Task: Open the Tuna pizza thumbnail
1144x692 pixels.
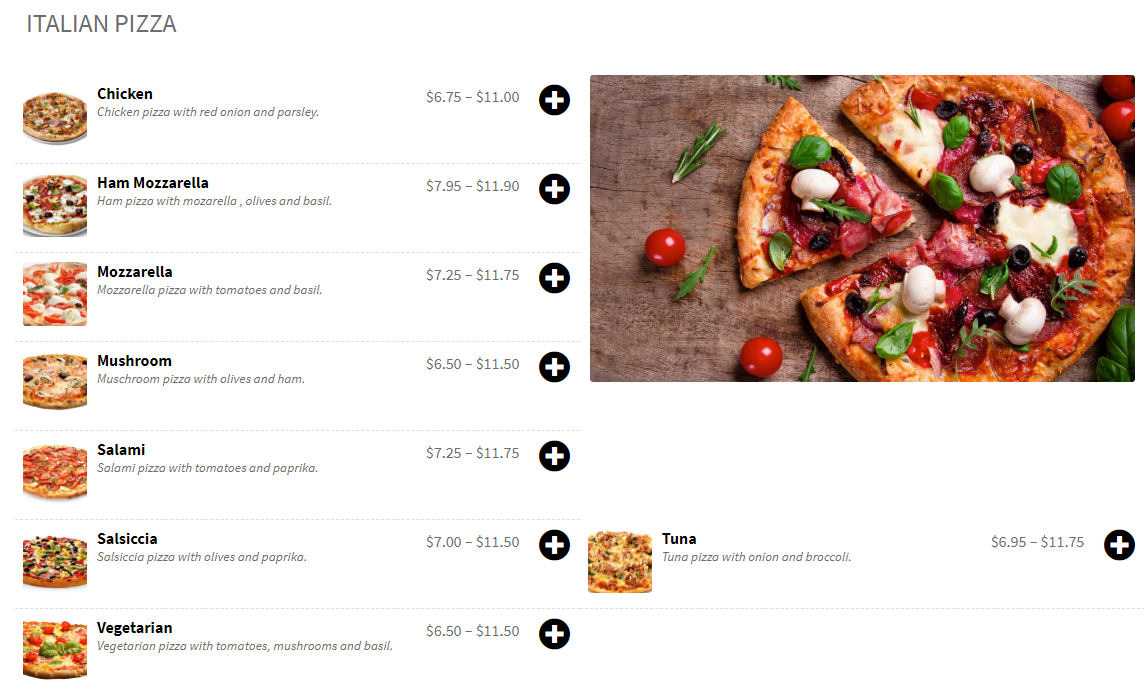Action: (620, 561)
